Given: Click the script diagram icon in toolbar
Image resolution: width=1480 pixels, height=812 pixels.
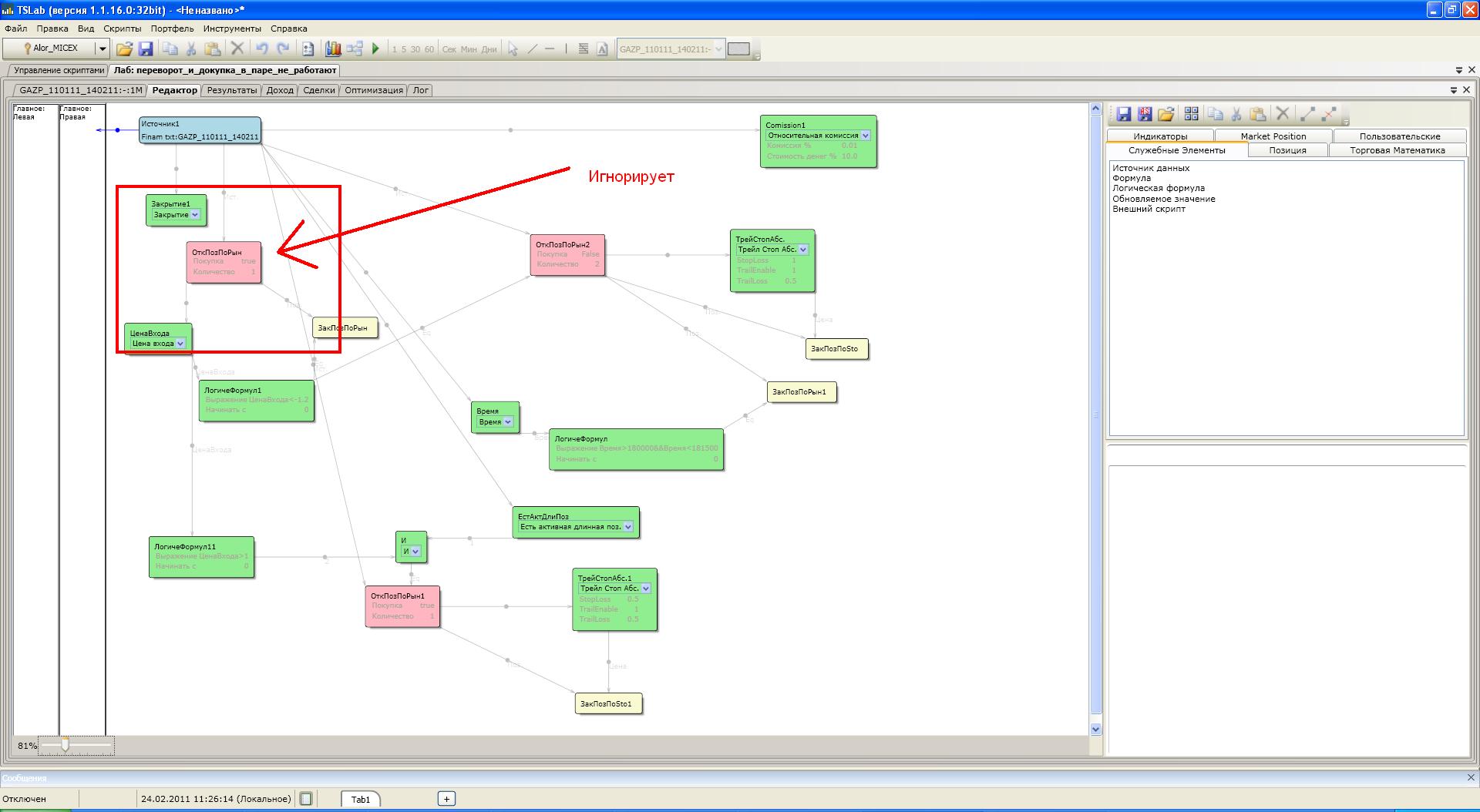Looking at the screenshot, I should (x=355, y=49).
